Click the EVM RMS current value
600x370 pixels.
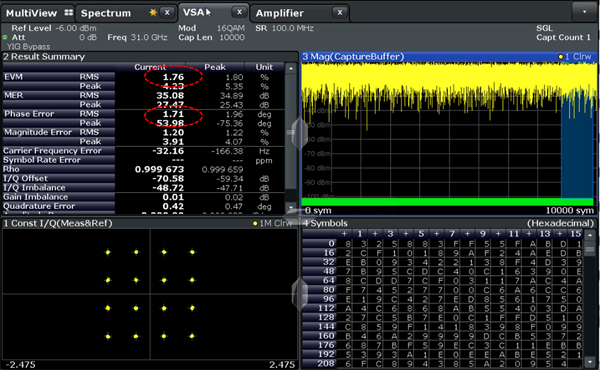[x=173, y=77]
